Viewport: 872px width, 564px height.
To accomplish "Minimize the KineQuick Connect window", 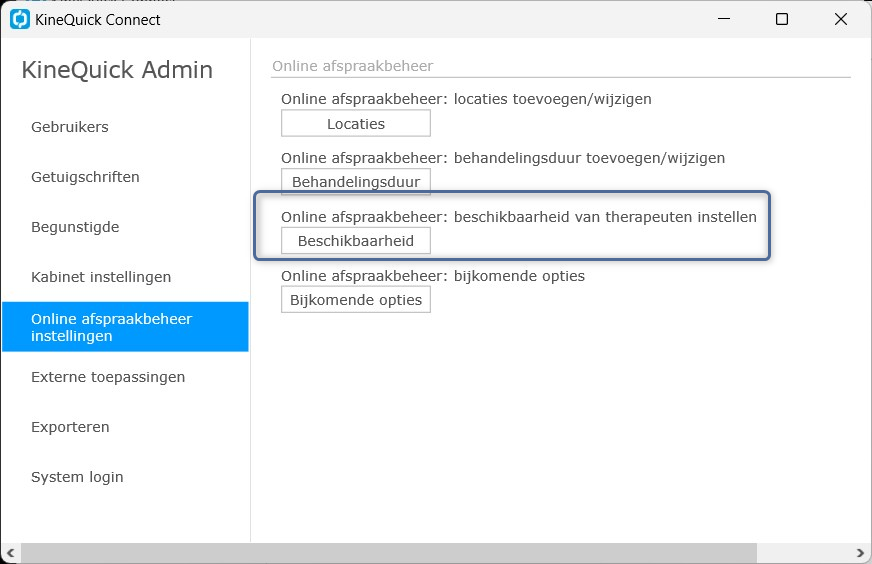I will click(x=724, y=19).
